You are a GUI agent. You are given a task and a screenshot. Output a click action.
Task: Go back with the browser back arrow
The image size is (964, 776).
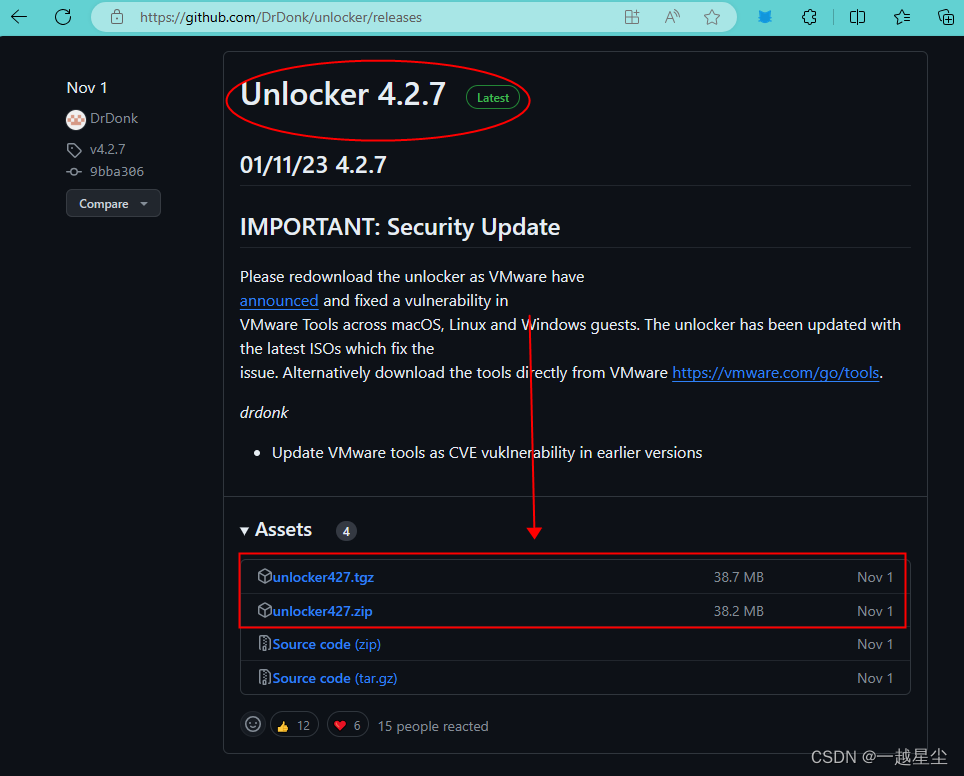19,17
